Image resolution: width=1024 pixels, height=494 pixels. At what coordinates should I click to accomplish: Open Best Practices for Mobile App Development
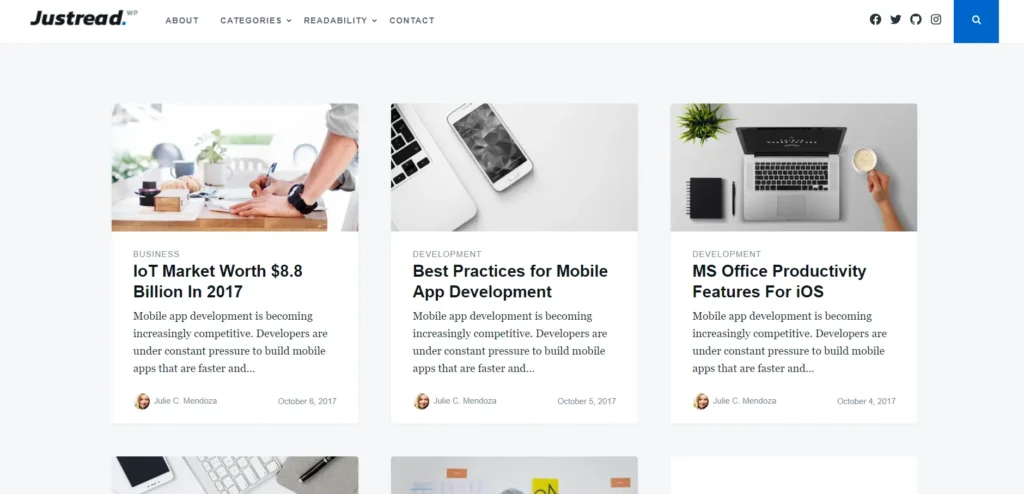pos(510,281)
